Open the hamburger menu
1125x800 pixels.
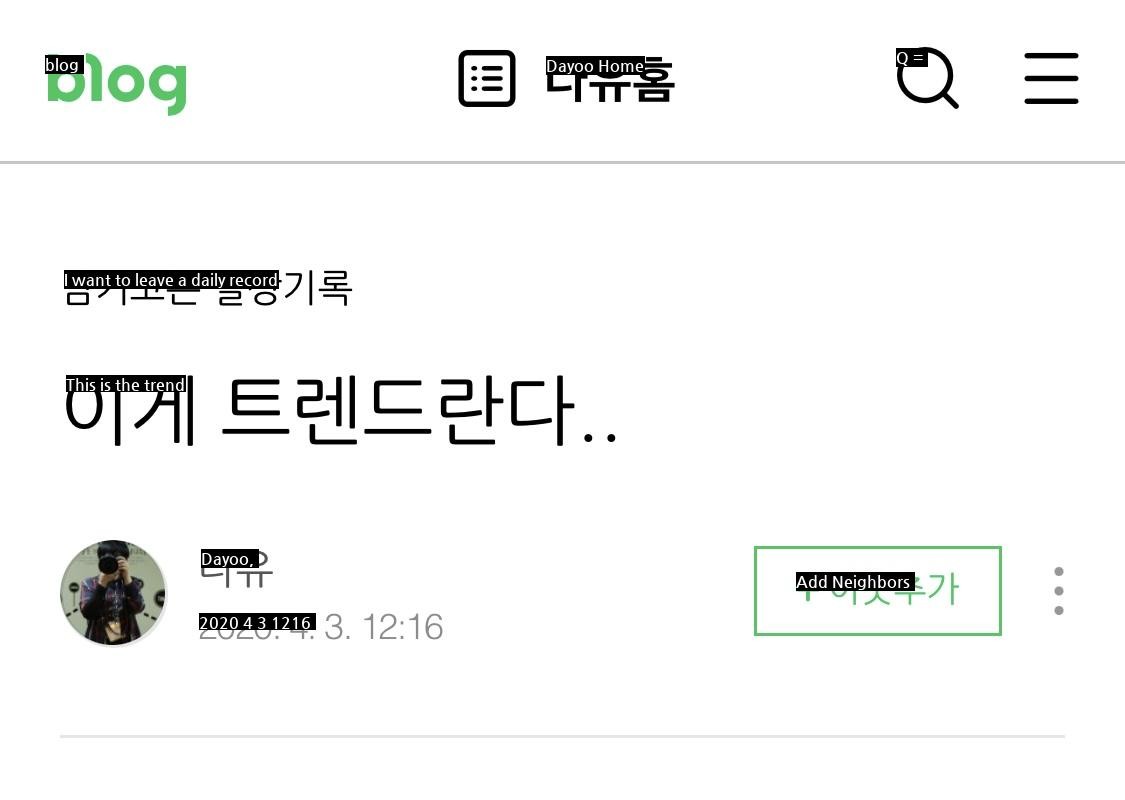[1051, 78]
